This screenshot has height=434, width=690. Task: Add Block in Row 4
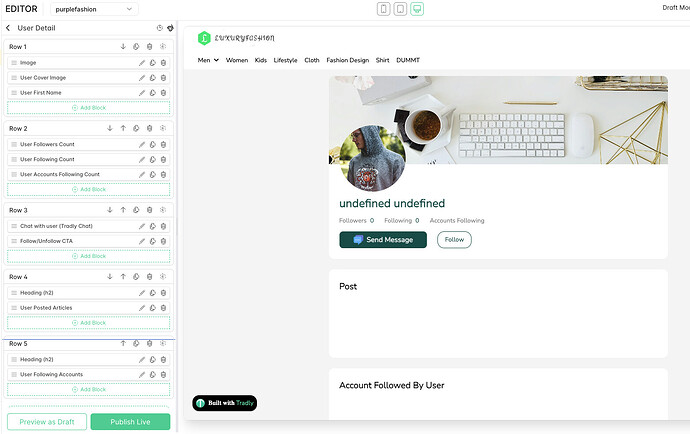pyautogui.click(x=88, y=323)
